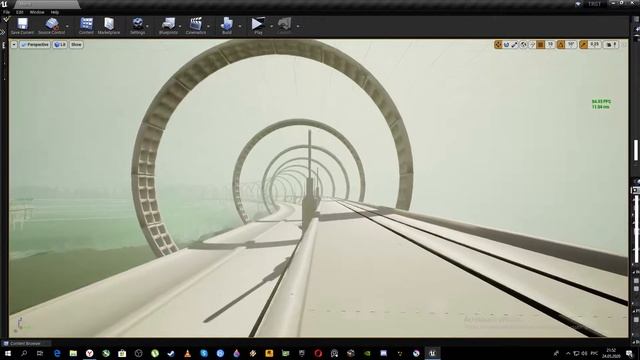Open the Windows Start menu
The width and height of the screenshot is (640, 360).
[7, 353]
